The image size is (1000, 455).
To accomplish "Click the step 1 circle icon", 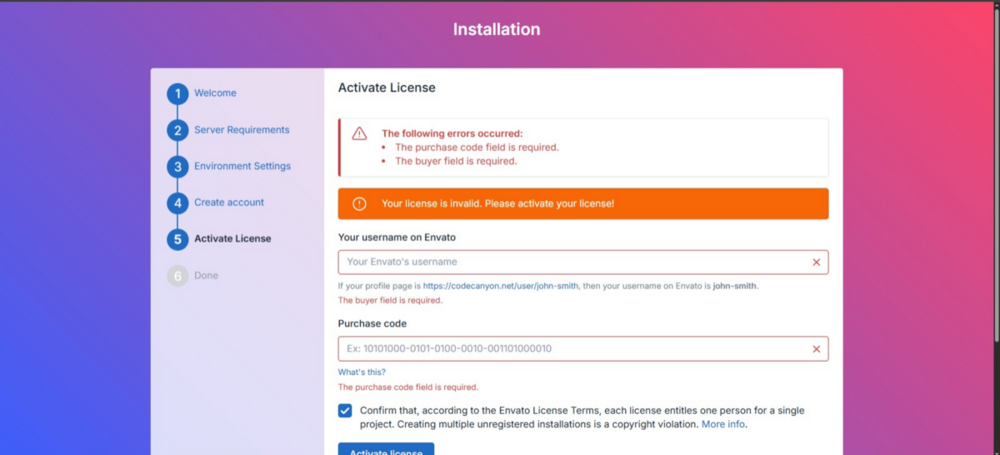I will click(x=178, y=94).
